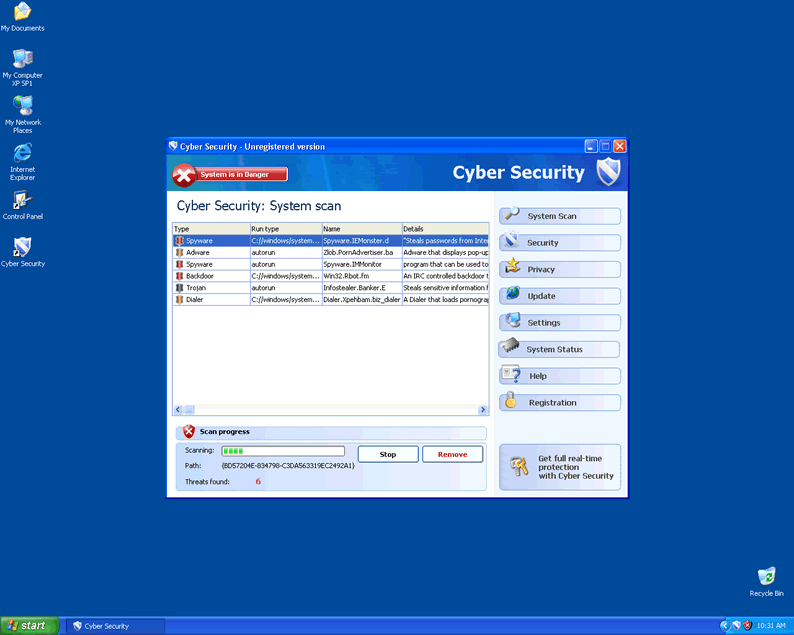Click the scanning progress bar

tap(282, 452)
